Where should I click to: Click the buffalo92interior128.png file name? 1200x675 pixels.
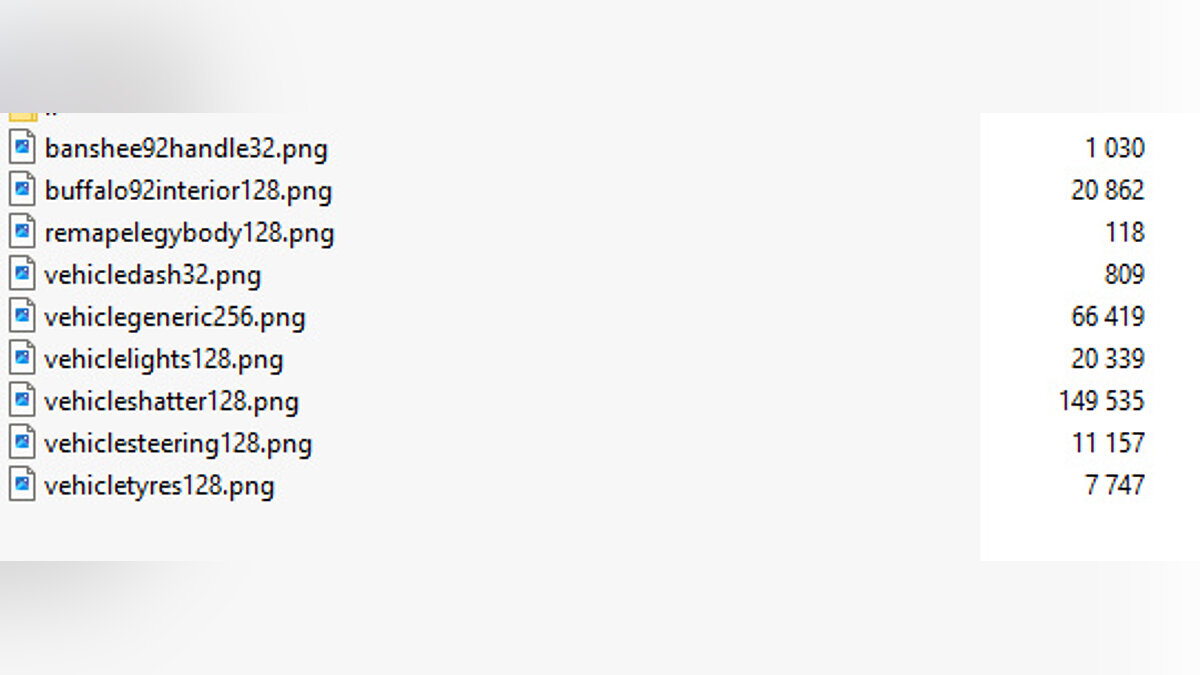[x=188, y=191]
